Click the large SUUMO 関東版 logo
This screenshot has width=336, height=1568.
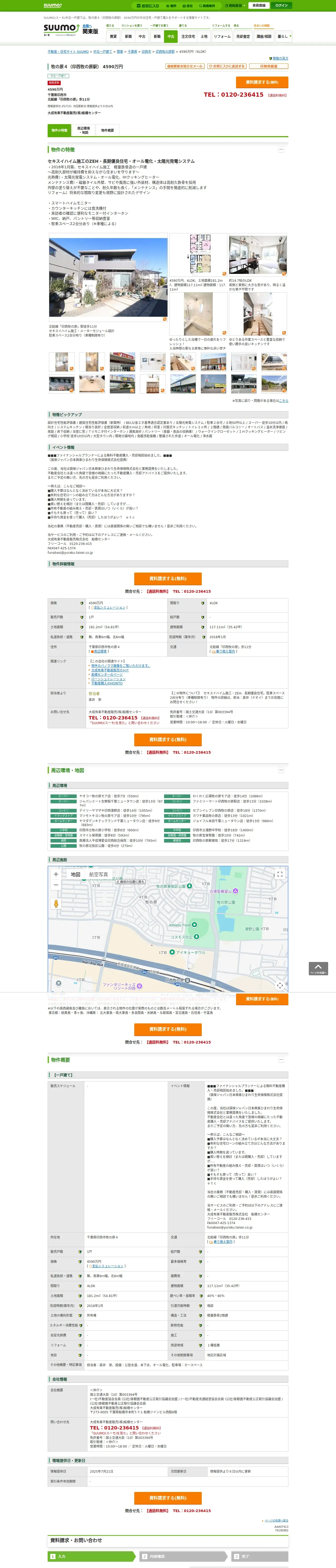[71, 29]
